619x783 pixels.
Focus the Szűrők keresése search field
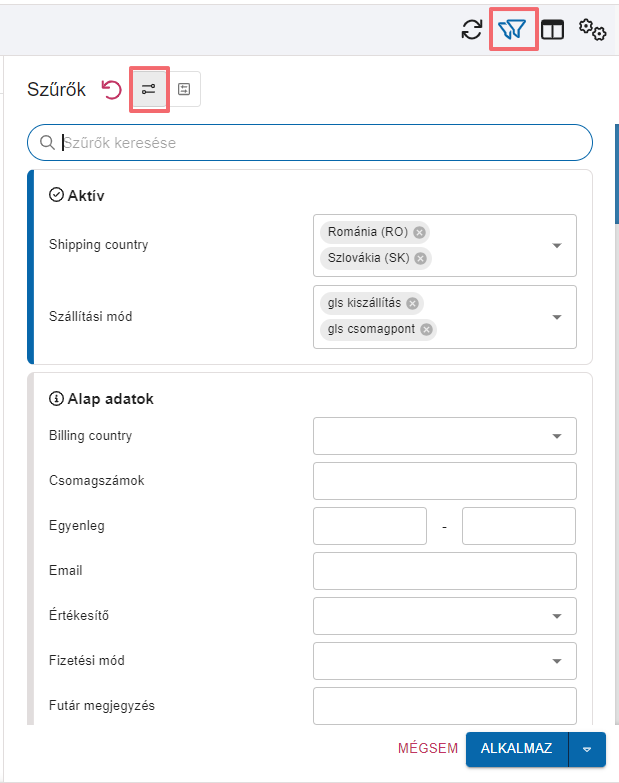tap(310, 143)
